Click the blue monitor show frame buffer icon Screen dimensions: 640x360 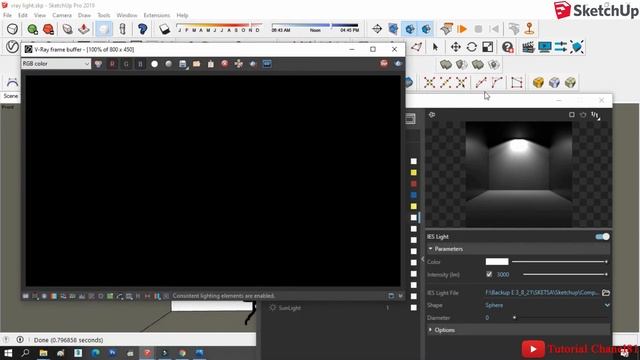pyautogui.click(x=544, y=47)
